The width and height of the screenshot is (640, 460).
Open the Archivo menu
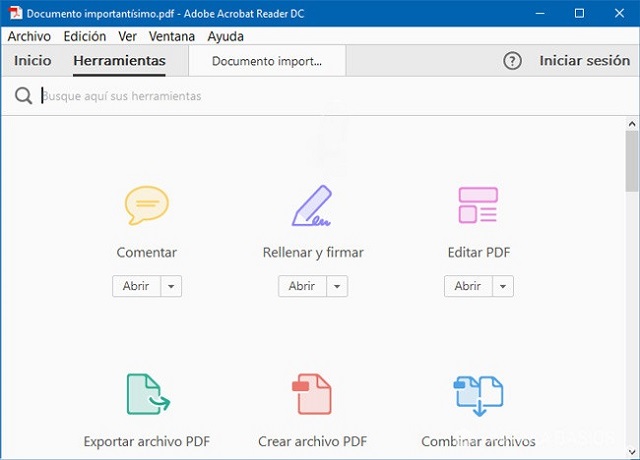pos(29,36)
